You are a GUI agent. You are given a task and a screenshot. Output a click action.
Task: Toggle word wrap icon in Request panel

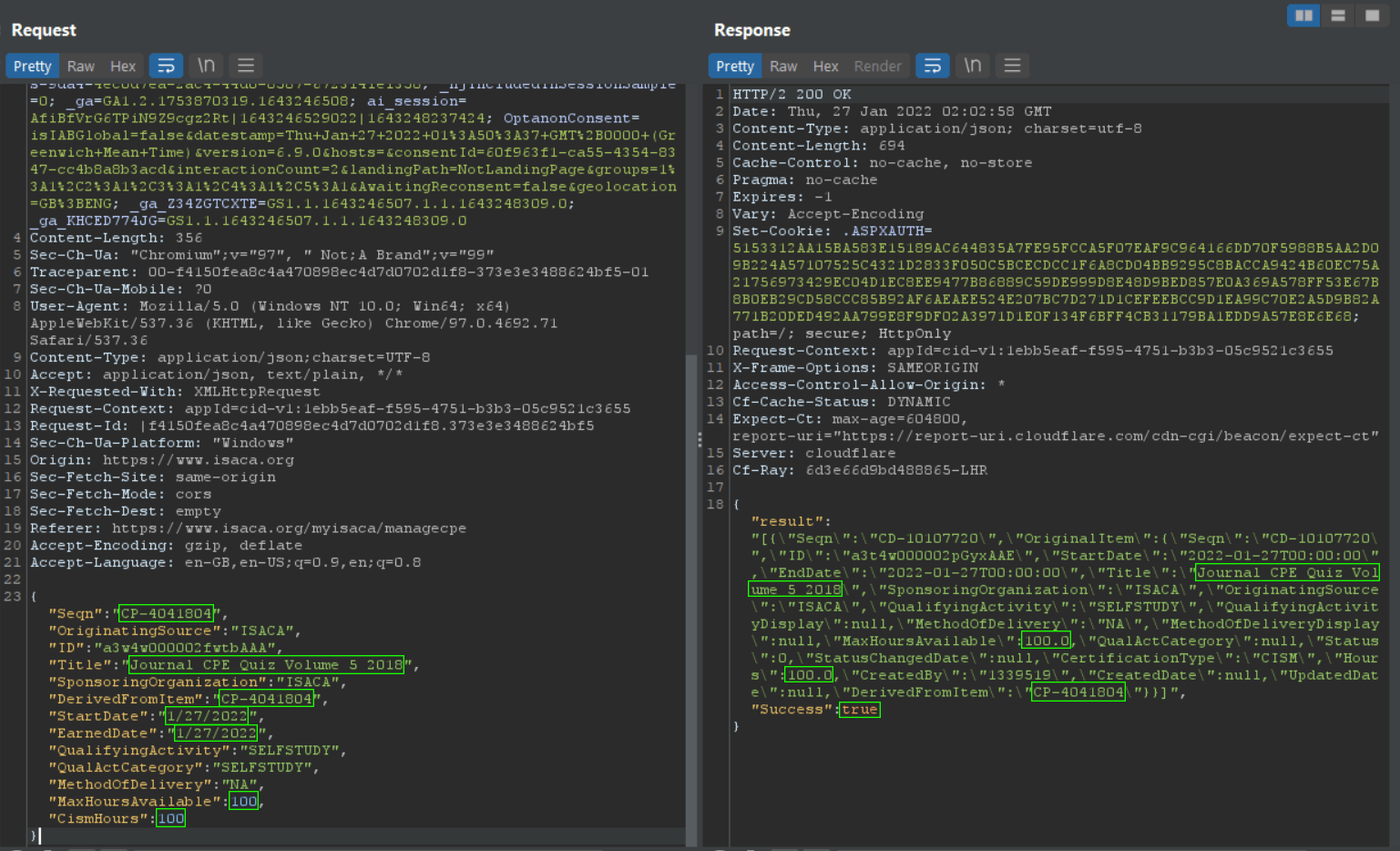coord(166,66)
